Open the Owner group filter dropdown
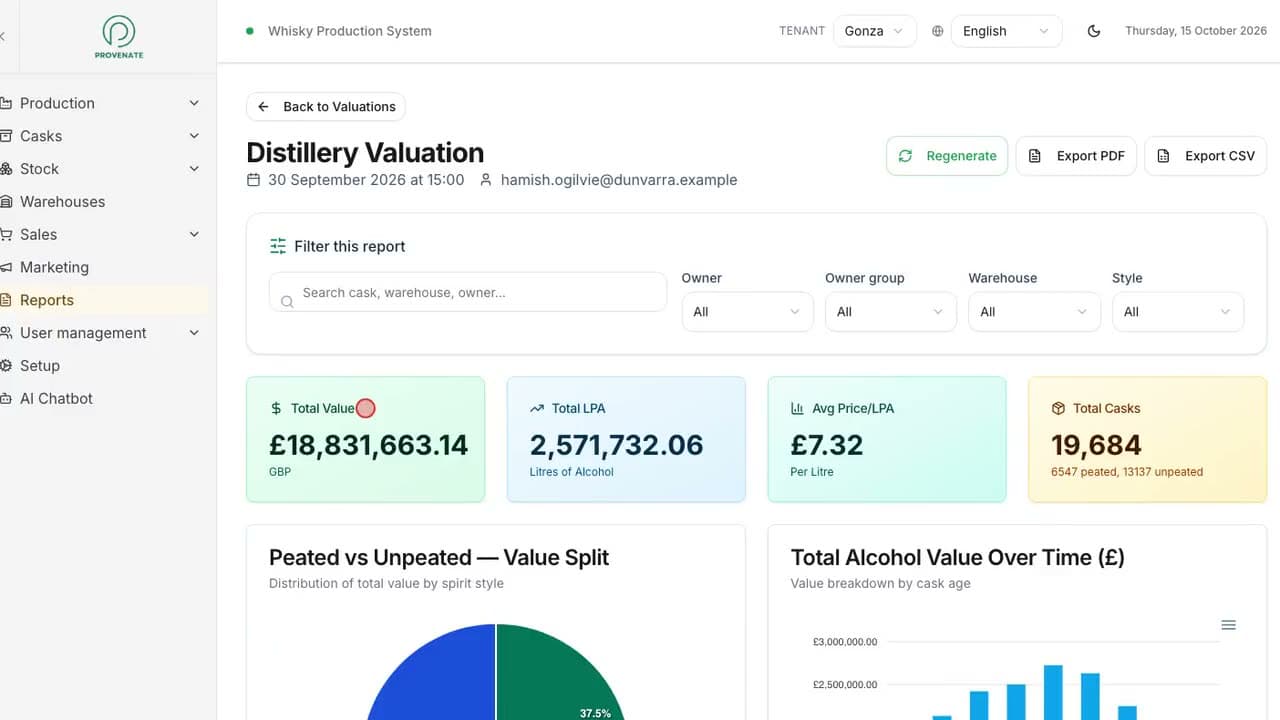This screenshot has width=1280, height=720. (x=891, y=312)
